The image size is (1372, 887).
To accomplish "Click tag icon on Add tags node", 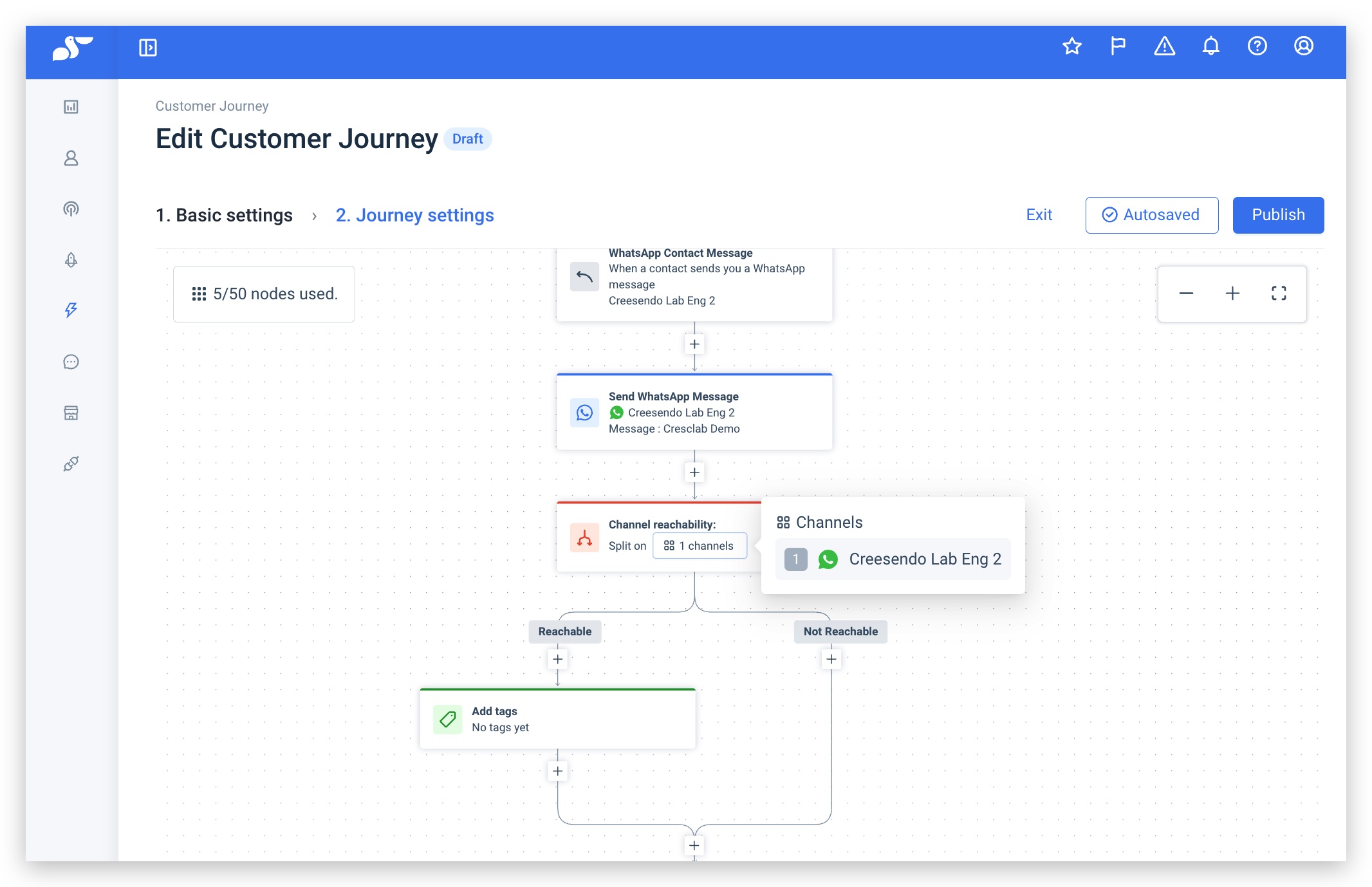I will 448,719.
